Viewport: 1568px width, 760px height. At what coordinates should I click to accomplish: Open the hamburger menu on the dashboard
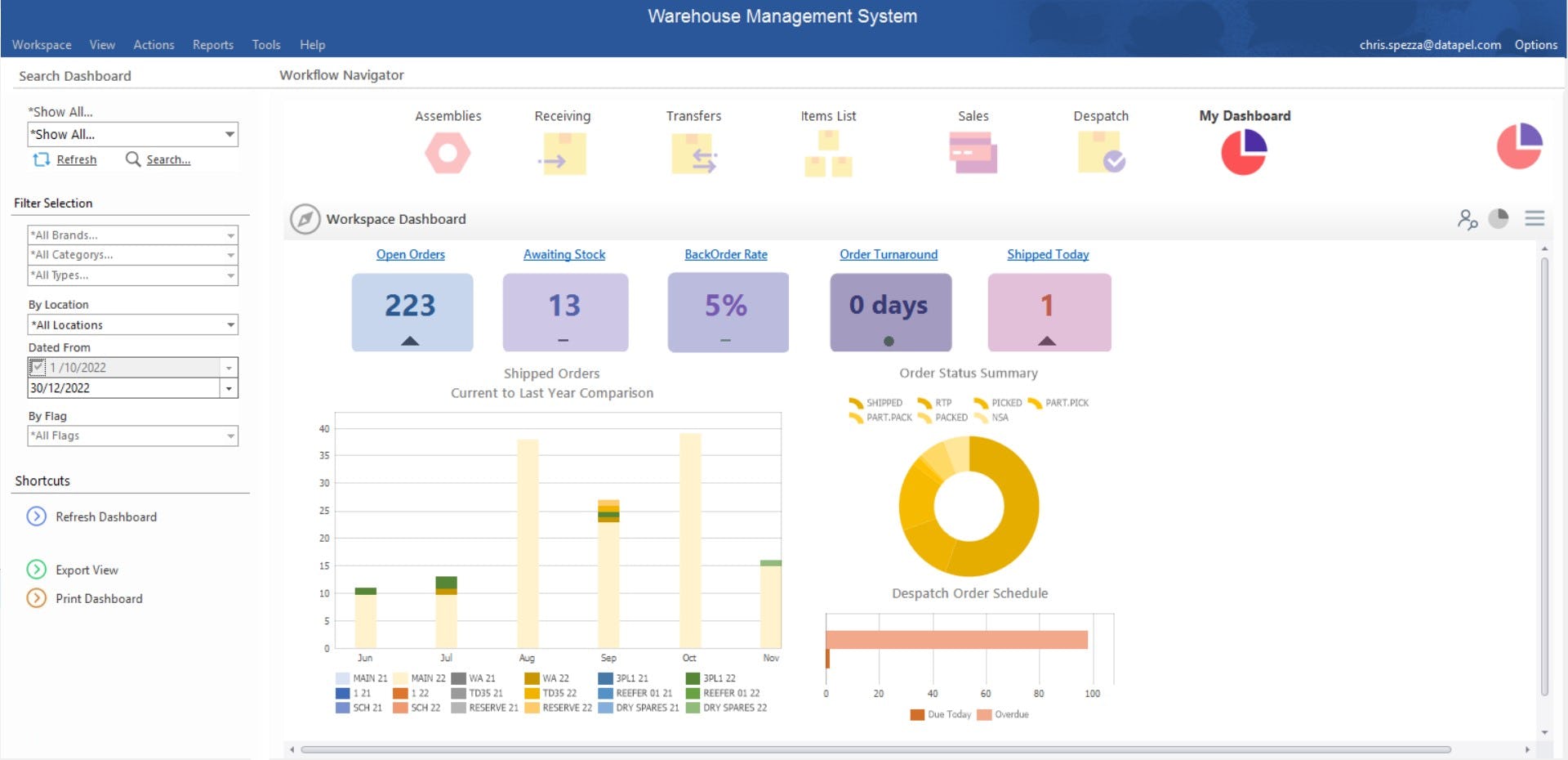1535,219
